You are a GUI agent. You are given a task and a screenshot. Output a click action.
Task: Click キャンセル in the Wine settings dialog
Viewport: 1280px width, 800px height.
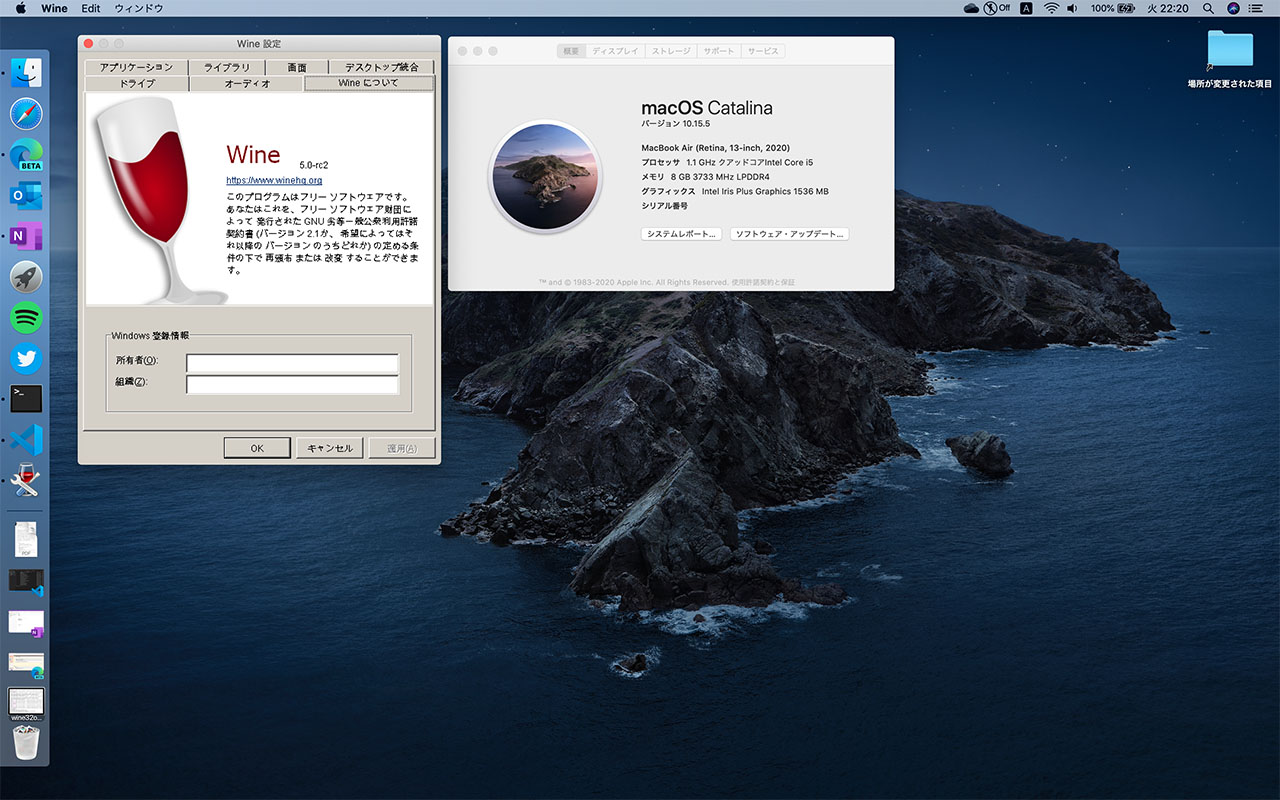(329, 448)
